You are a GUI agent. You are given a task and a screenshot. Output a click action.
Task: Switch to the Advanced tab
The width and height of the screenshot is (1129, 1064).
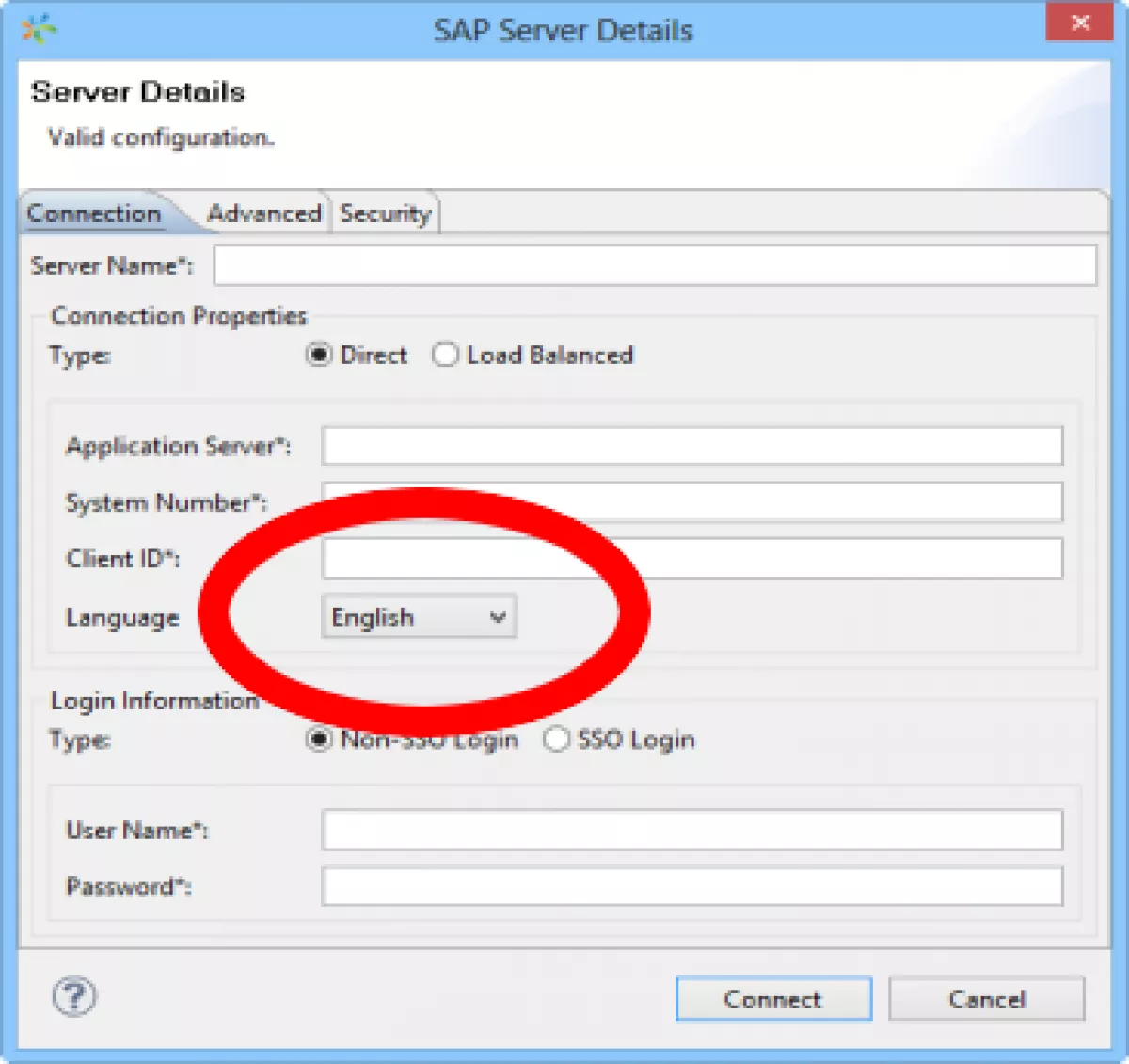pos(264,214)
